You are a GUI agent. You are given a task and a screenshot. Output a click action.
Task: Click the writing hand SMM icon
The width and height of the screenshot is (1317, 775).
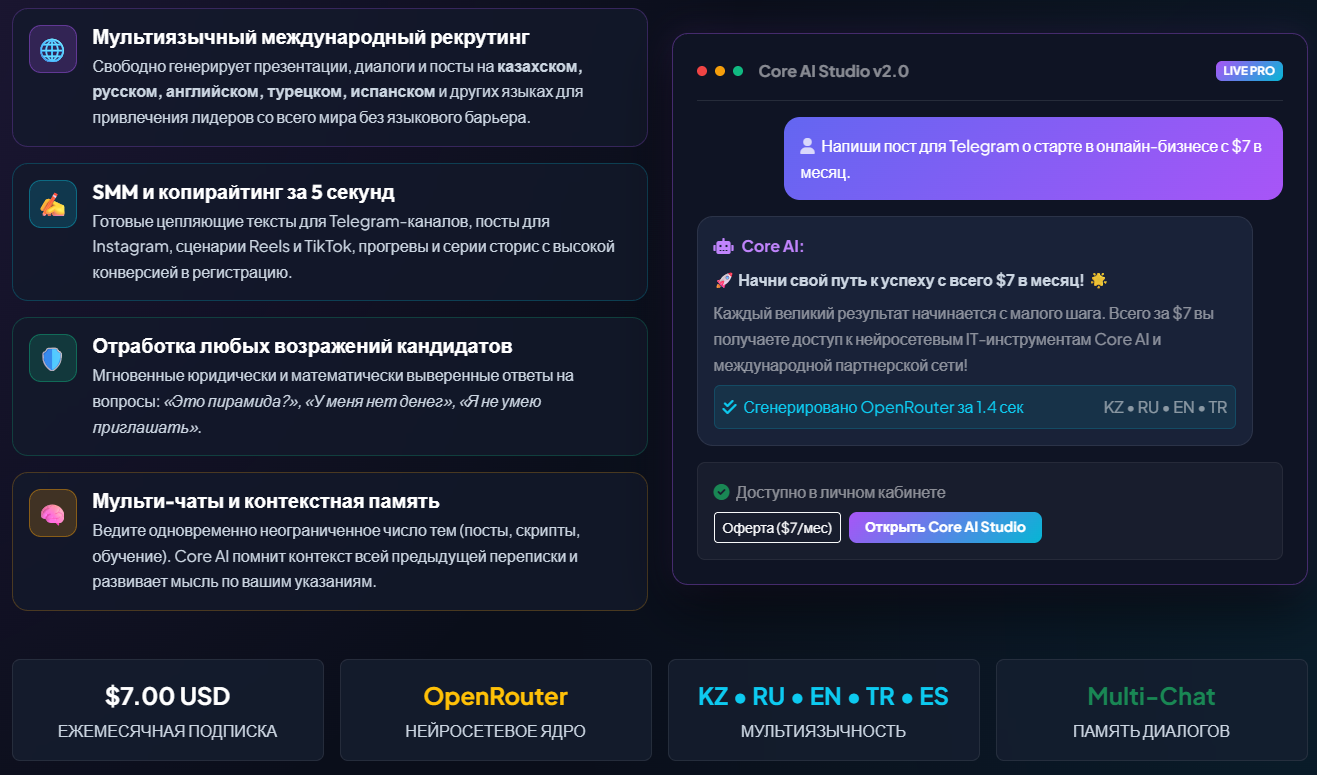click(x=53, y=203)
